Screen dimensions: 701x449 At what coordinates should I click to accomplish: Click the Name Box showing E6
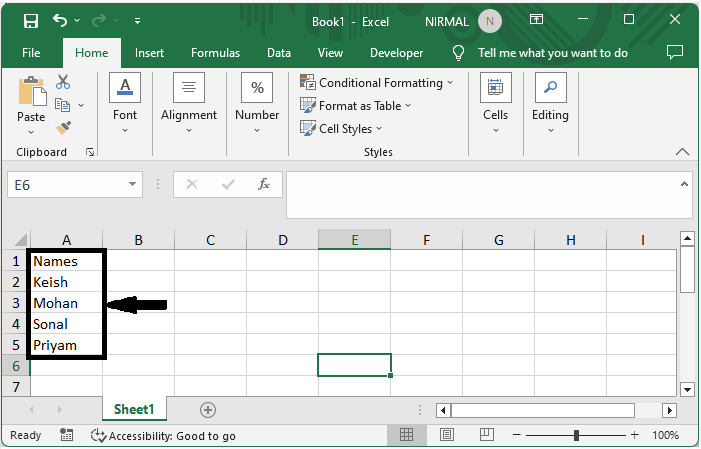point(67,185)
